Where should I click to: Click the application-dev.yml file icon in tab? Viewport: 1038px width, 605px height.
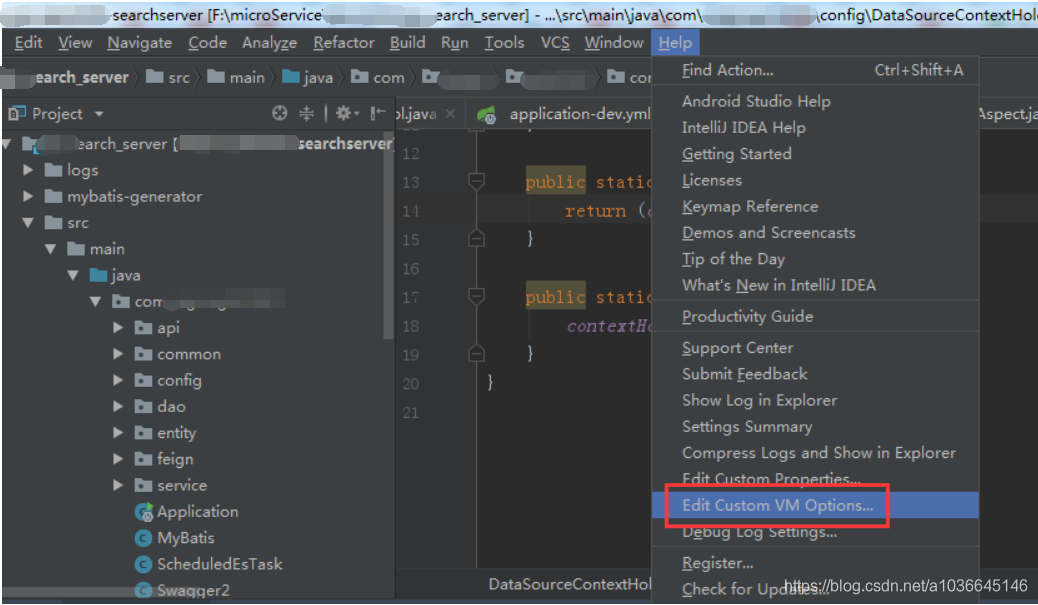[x=486, y=115]
